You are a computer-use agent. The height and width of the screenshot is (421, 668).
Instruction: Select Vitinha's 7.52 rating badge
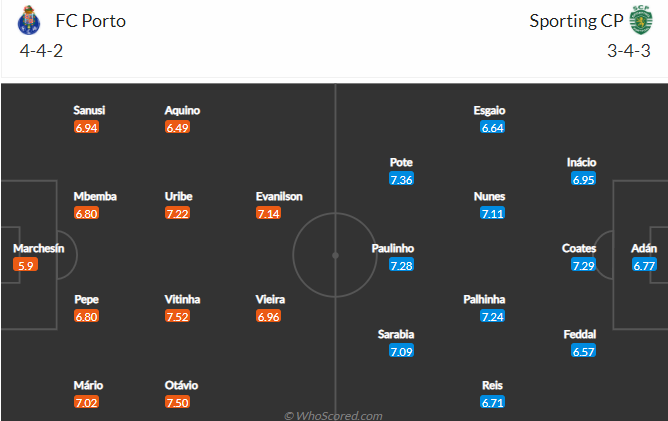point(177,316)
